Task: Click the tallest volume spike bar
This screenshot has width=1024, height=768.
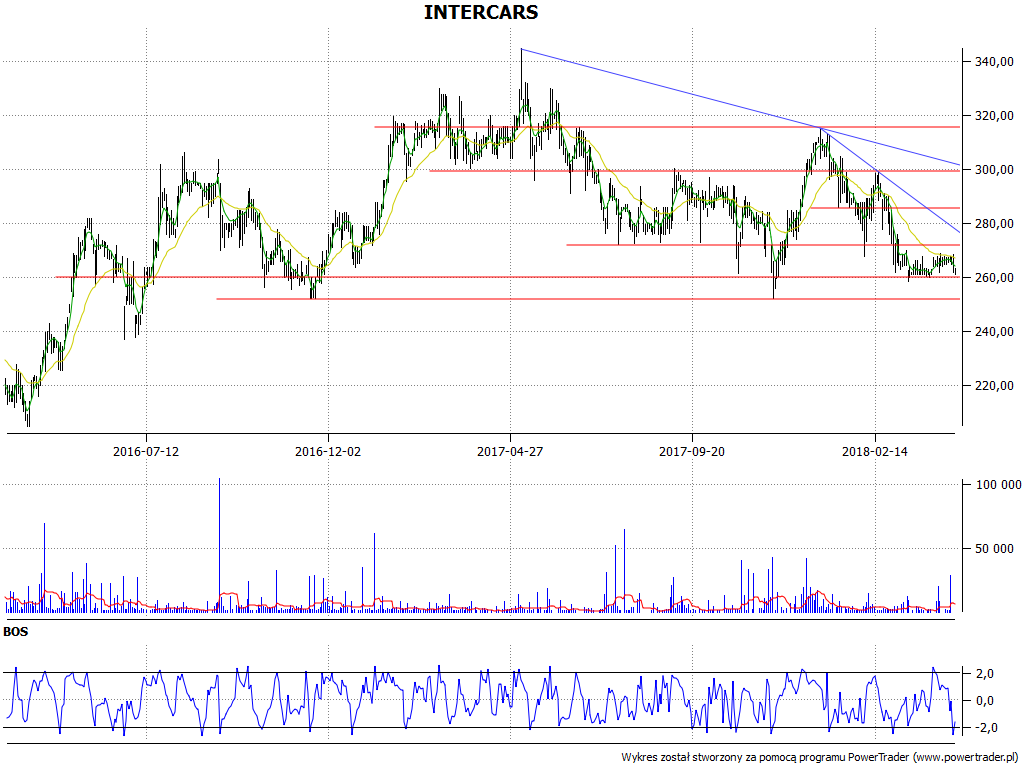Action: 219,545
